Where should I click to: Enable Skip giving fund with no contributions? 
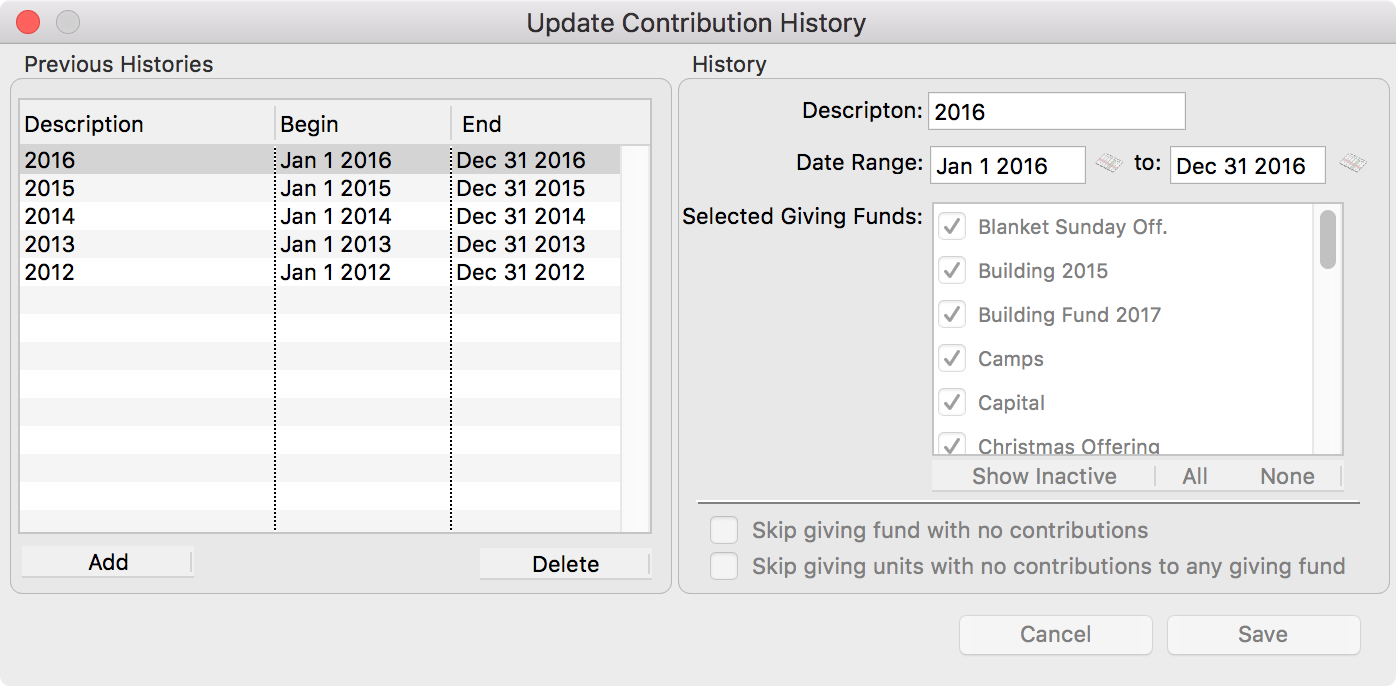[x=724, y=530]
